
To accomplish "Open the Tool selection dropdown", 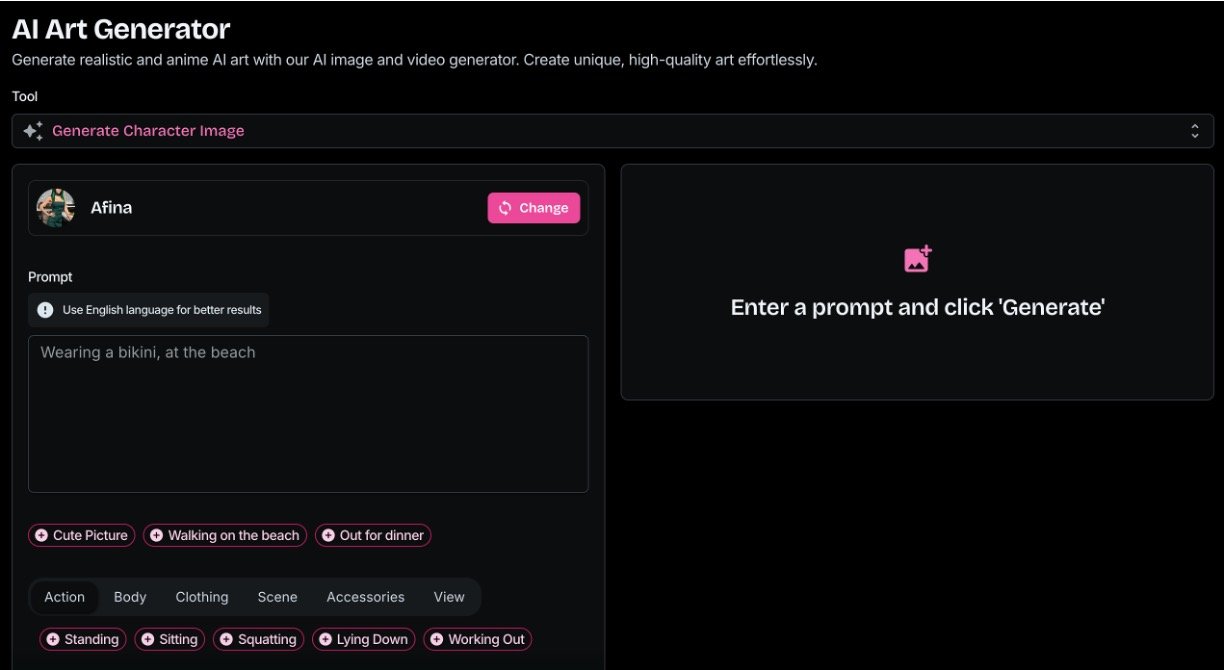I will click(x=612, y=131).
